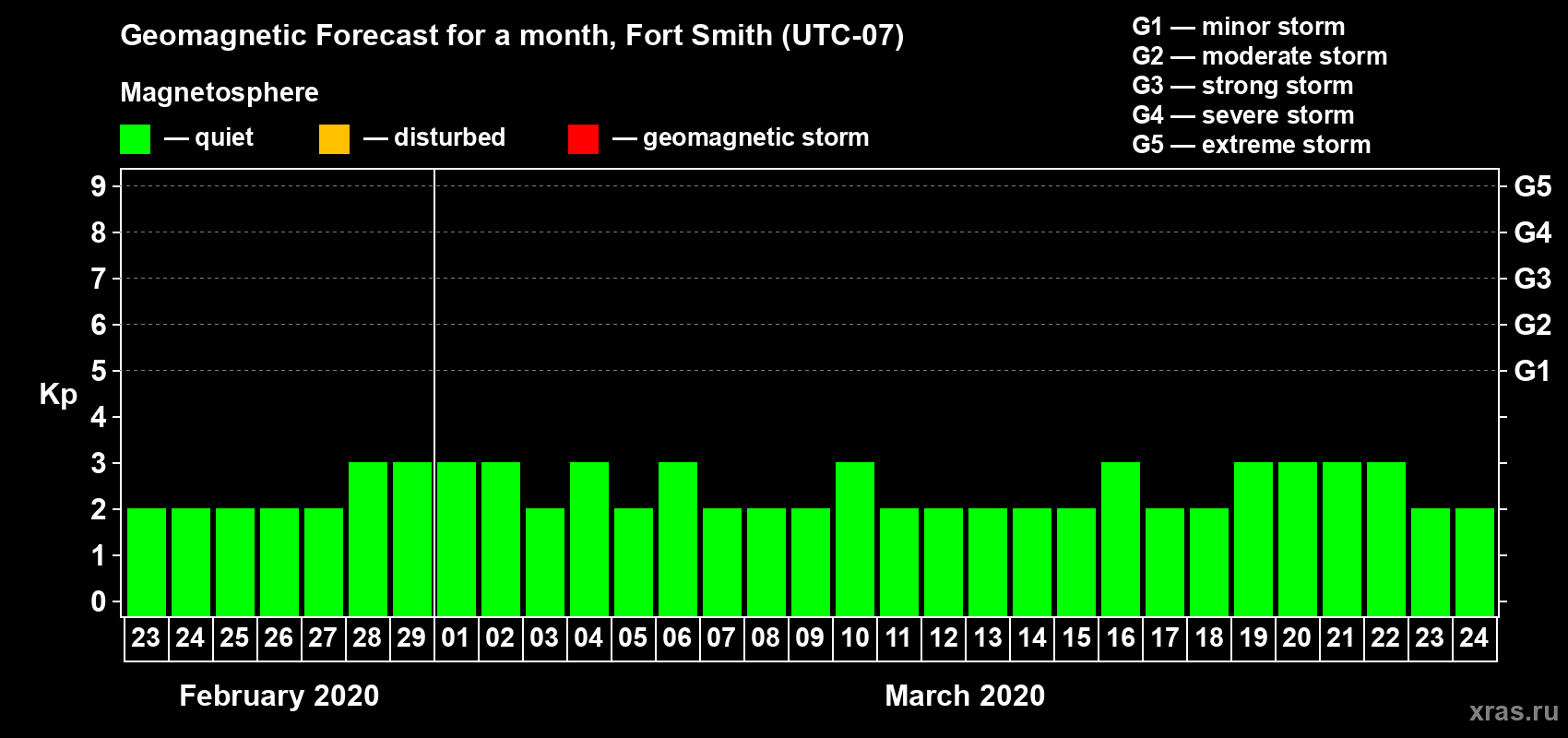Screen dimensions: 1568x738
Task: Click the 'G1 — minor storm' legend line
Action: [x=1239, y=27]
